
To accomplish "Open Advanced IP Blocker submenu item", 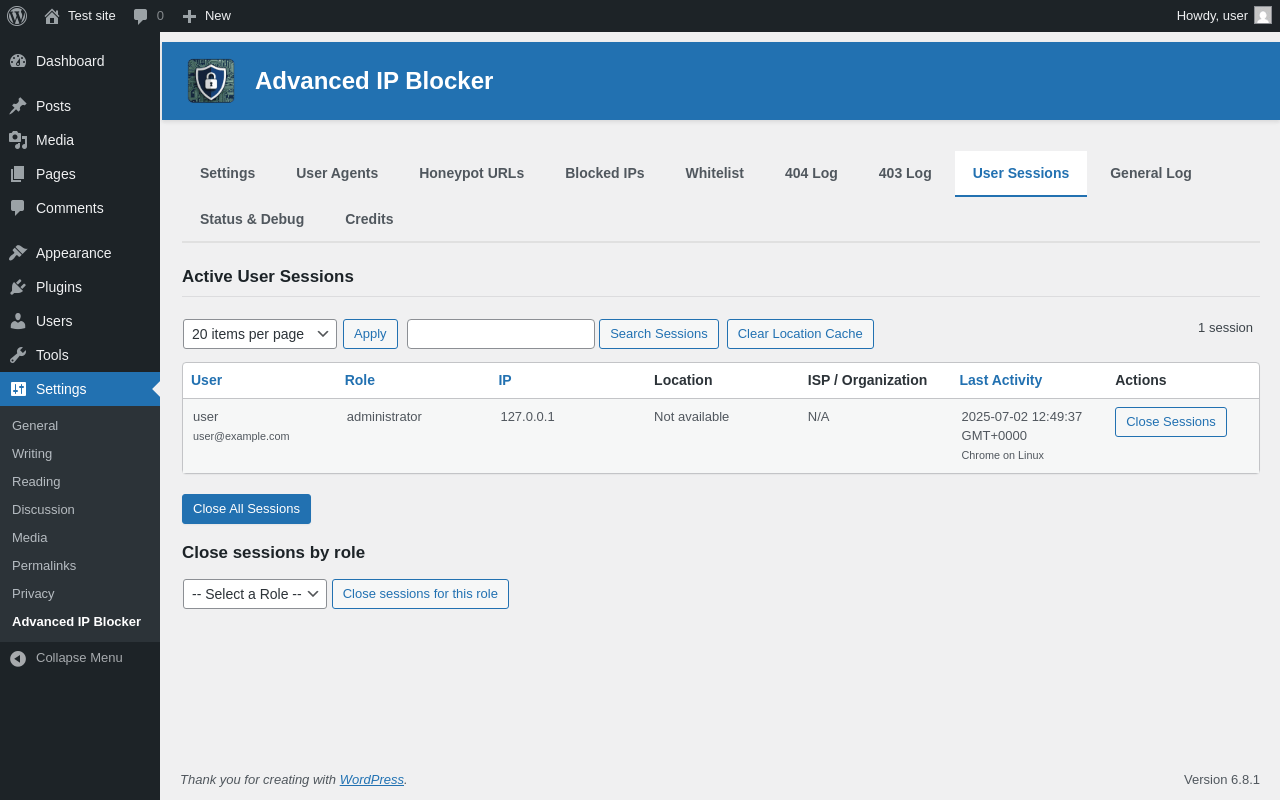I will (x=76, y=621).
